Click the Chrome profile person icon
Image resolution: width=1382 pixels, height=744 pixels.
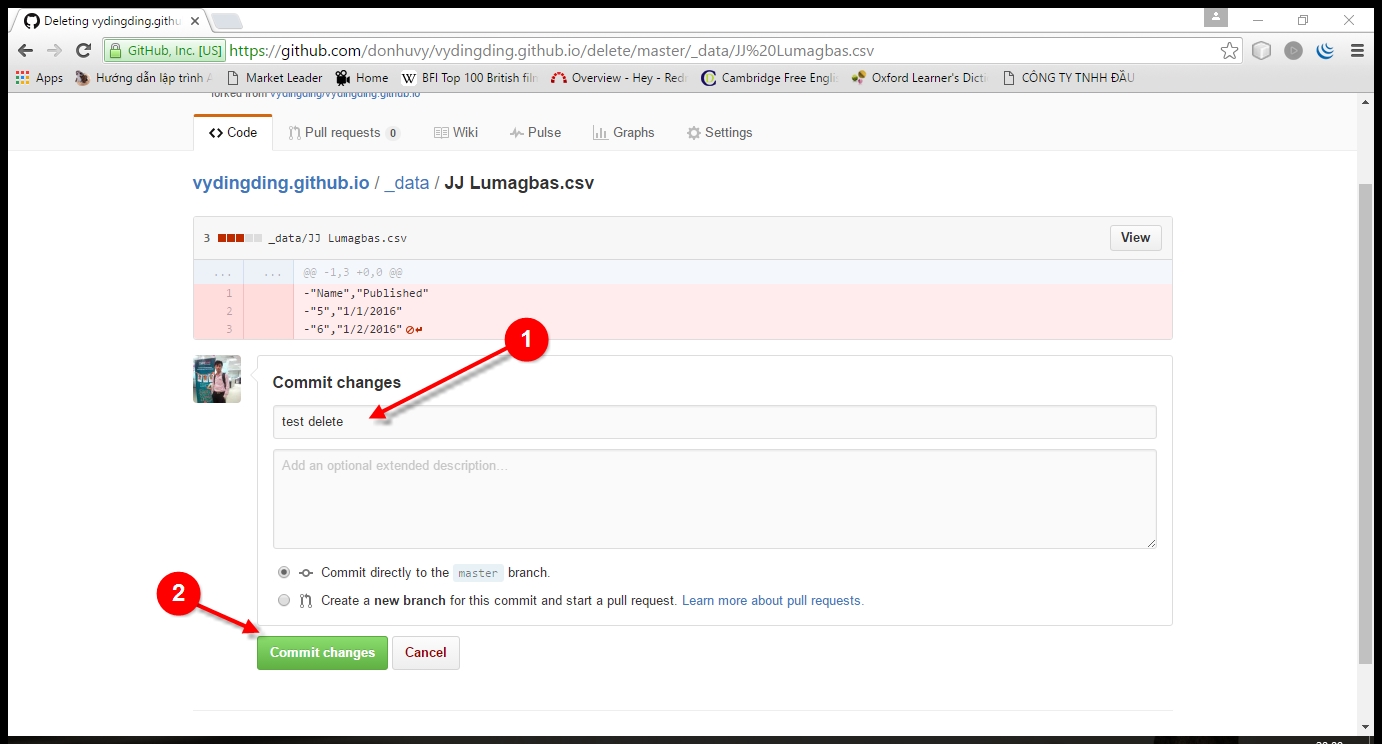pyautogui.click(x=1215, y=17)
